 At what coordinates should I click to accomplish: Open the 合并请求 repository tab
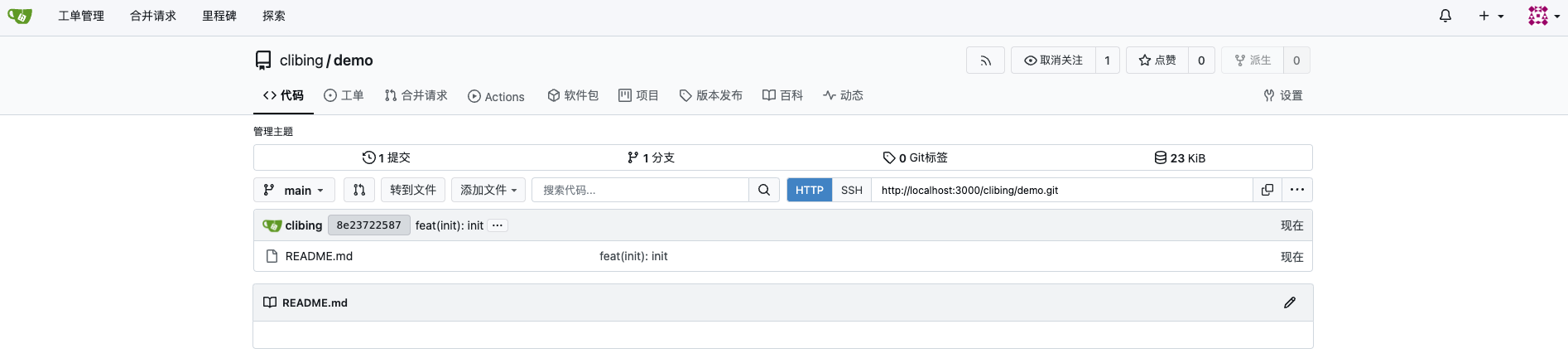click(x=416, y=96)
